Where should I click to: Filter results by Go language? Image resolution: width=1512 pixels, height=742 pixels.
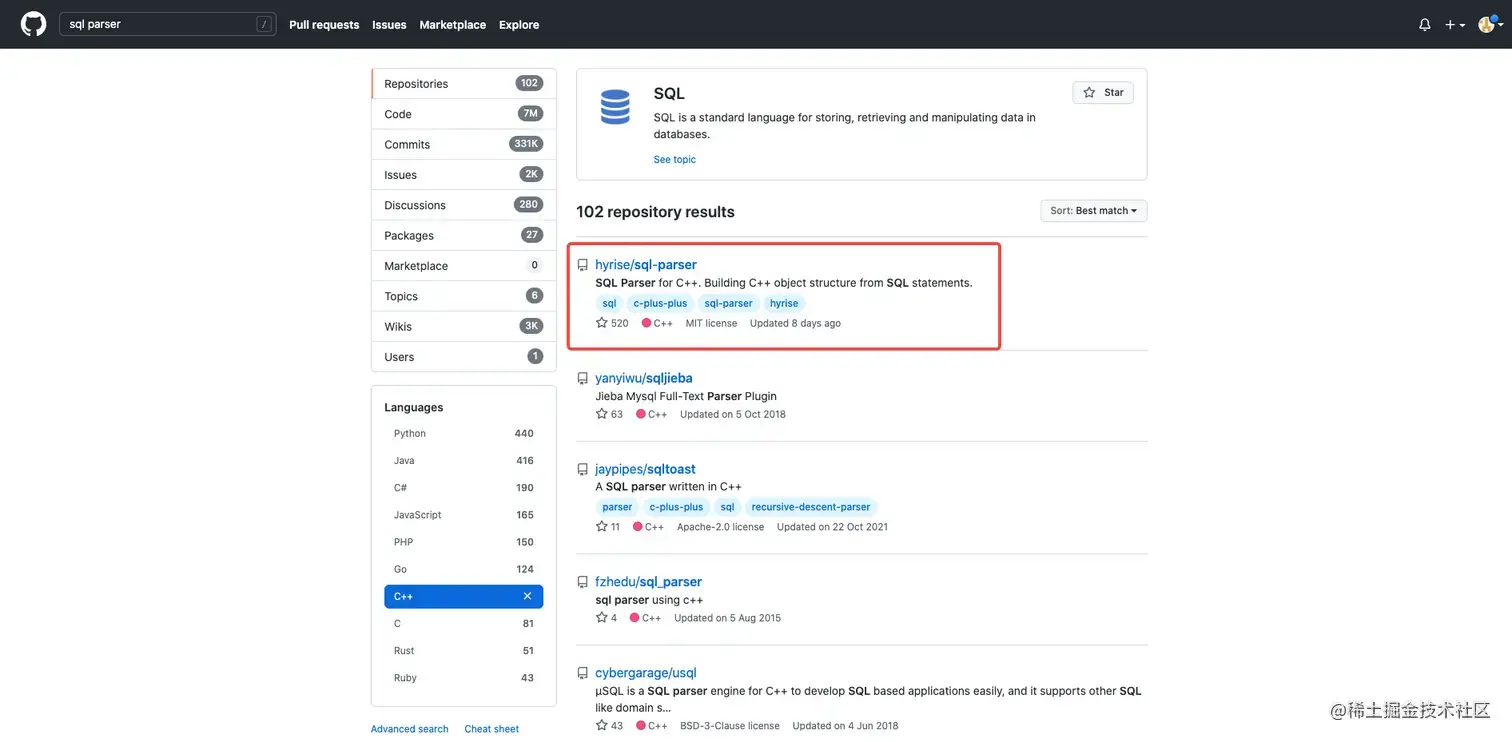click(x=464, y=569)
